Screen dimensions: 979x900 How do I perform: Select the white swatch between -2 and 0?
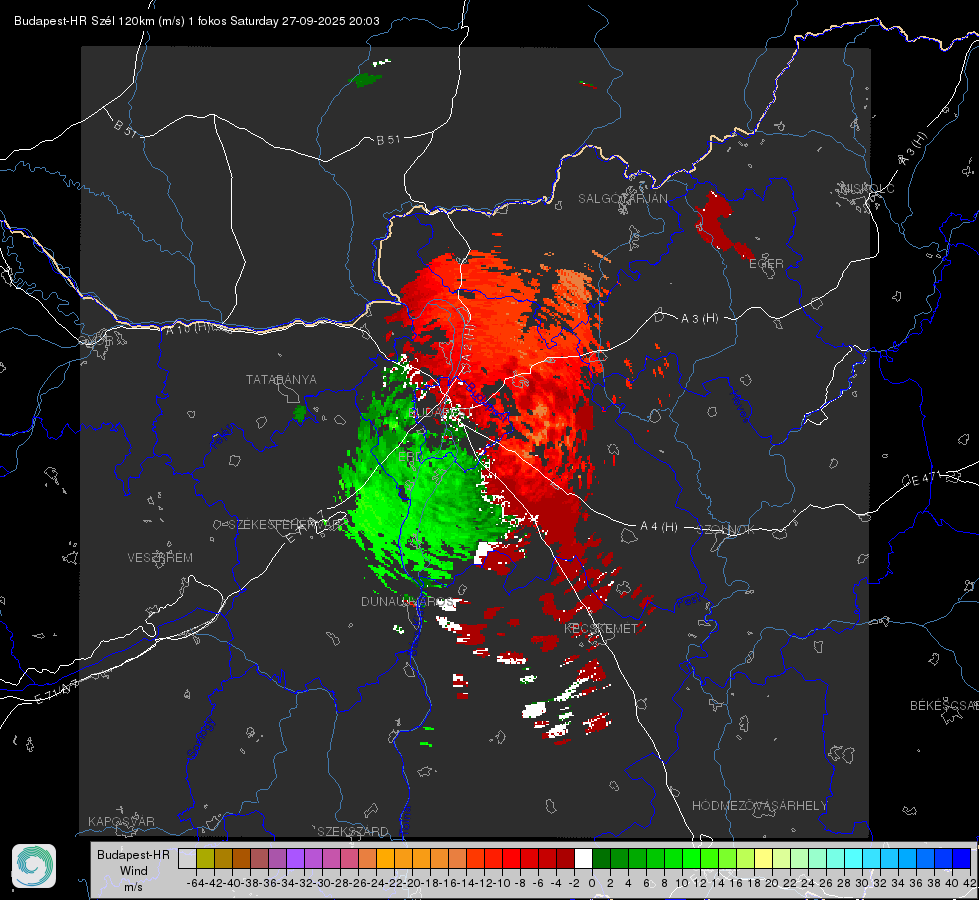pos(584,859)
